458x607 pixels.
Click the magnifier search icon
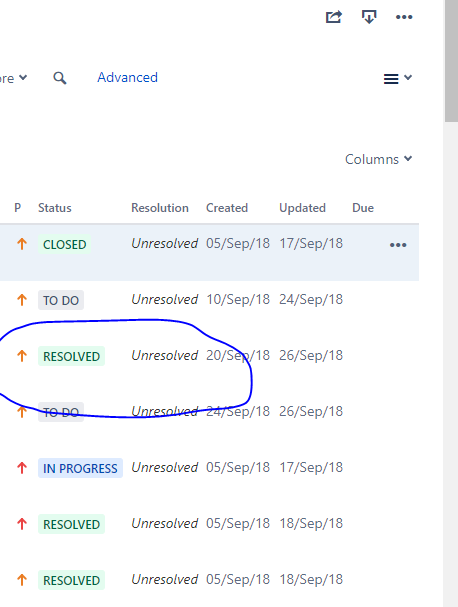(x=60, y=78)
